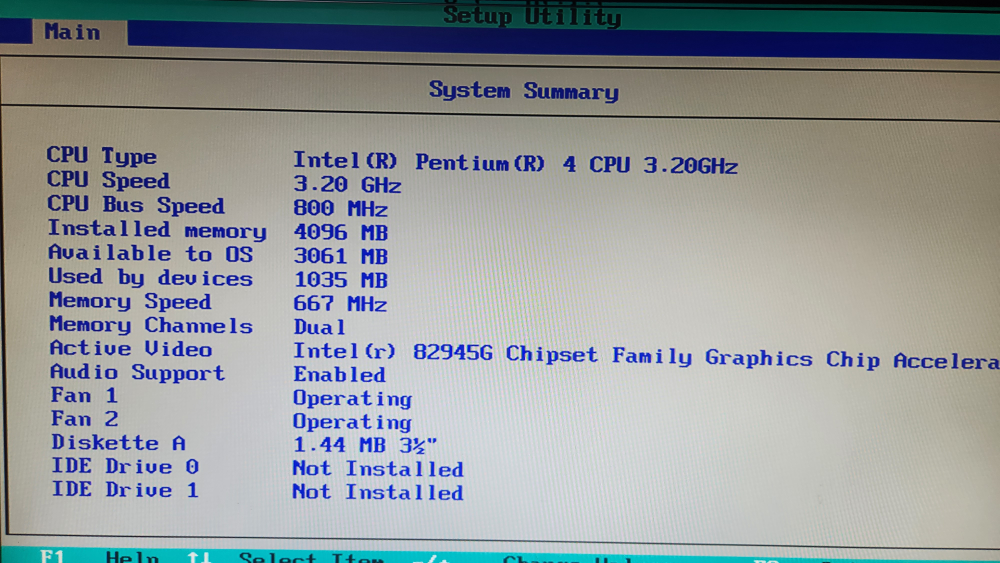Click the 800 MHz value
The width and height of the screenshot is (1000, 563).
tap(341, 208)
